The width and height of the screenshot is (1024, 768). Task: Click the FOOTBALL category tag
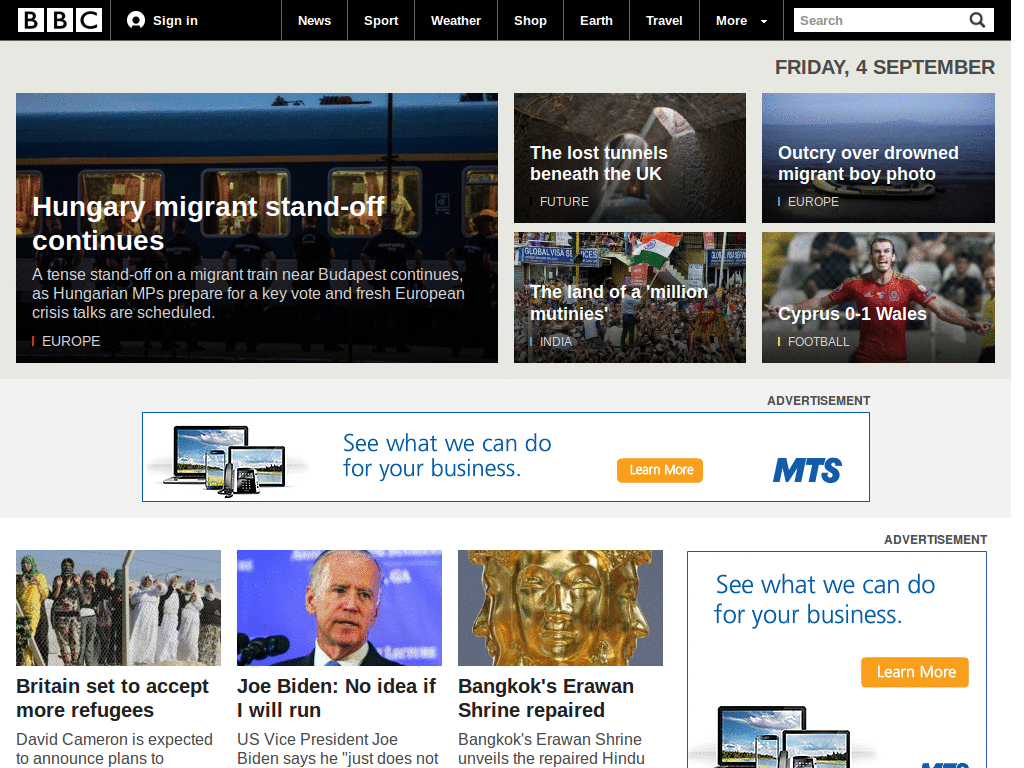click(818, 342)
